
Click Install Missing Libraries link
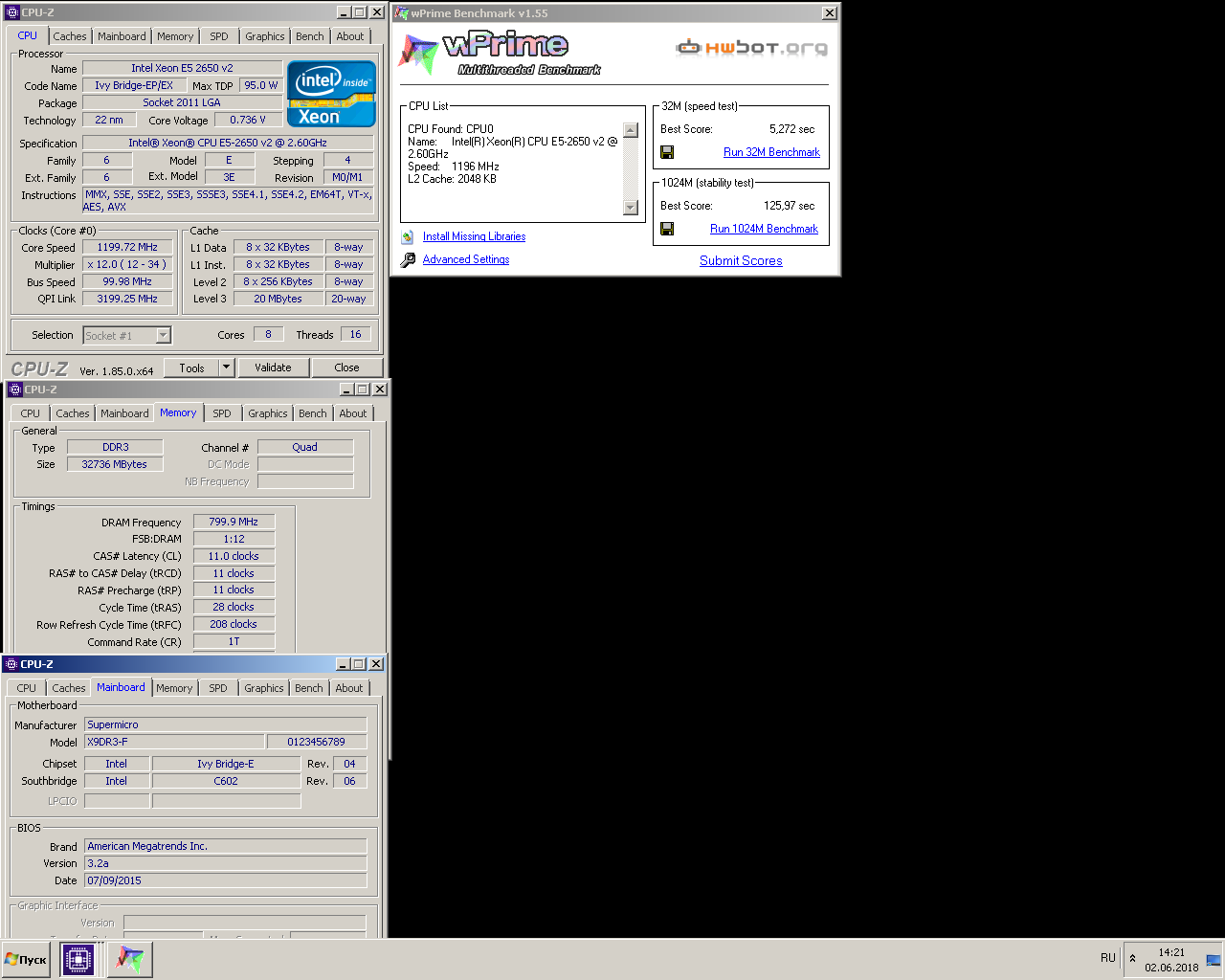(x=474, y=236)
